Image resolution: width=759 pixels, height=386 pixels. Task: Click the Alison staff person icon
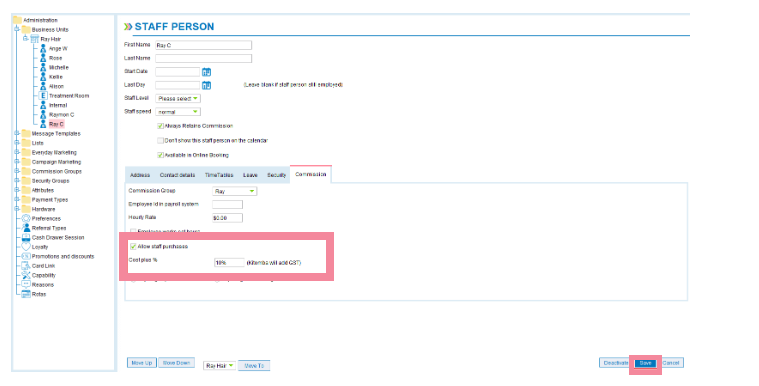(43, 86)
